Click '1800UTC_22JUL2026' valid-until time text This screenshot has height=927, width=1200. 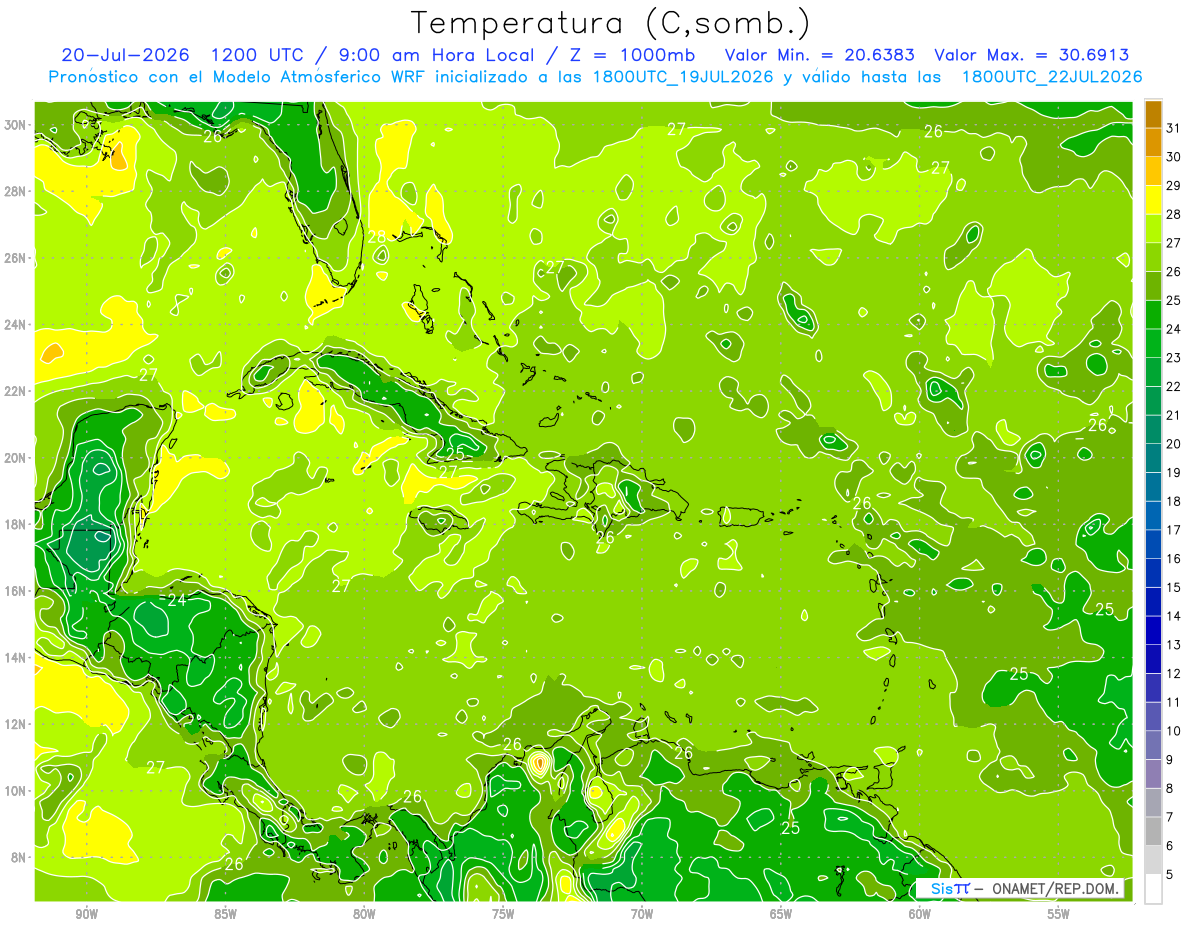coord(1052,77)
